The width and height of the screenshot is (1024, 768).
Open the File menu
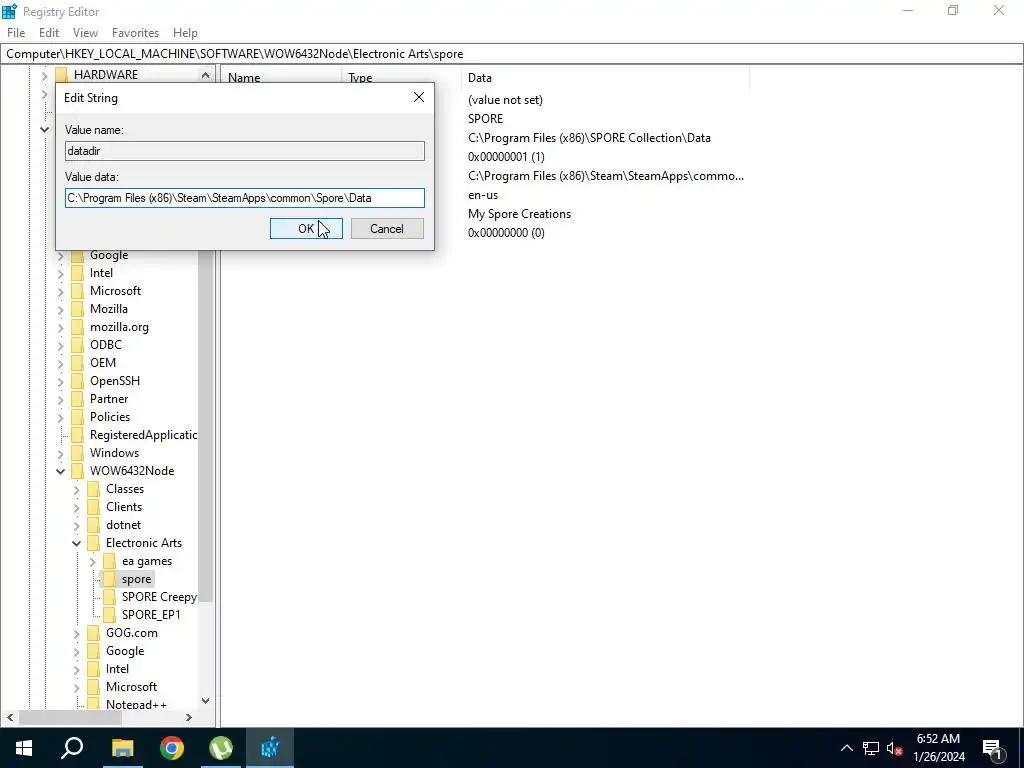click(x=16, y=33)
